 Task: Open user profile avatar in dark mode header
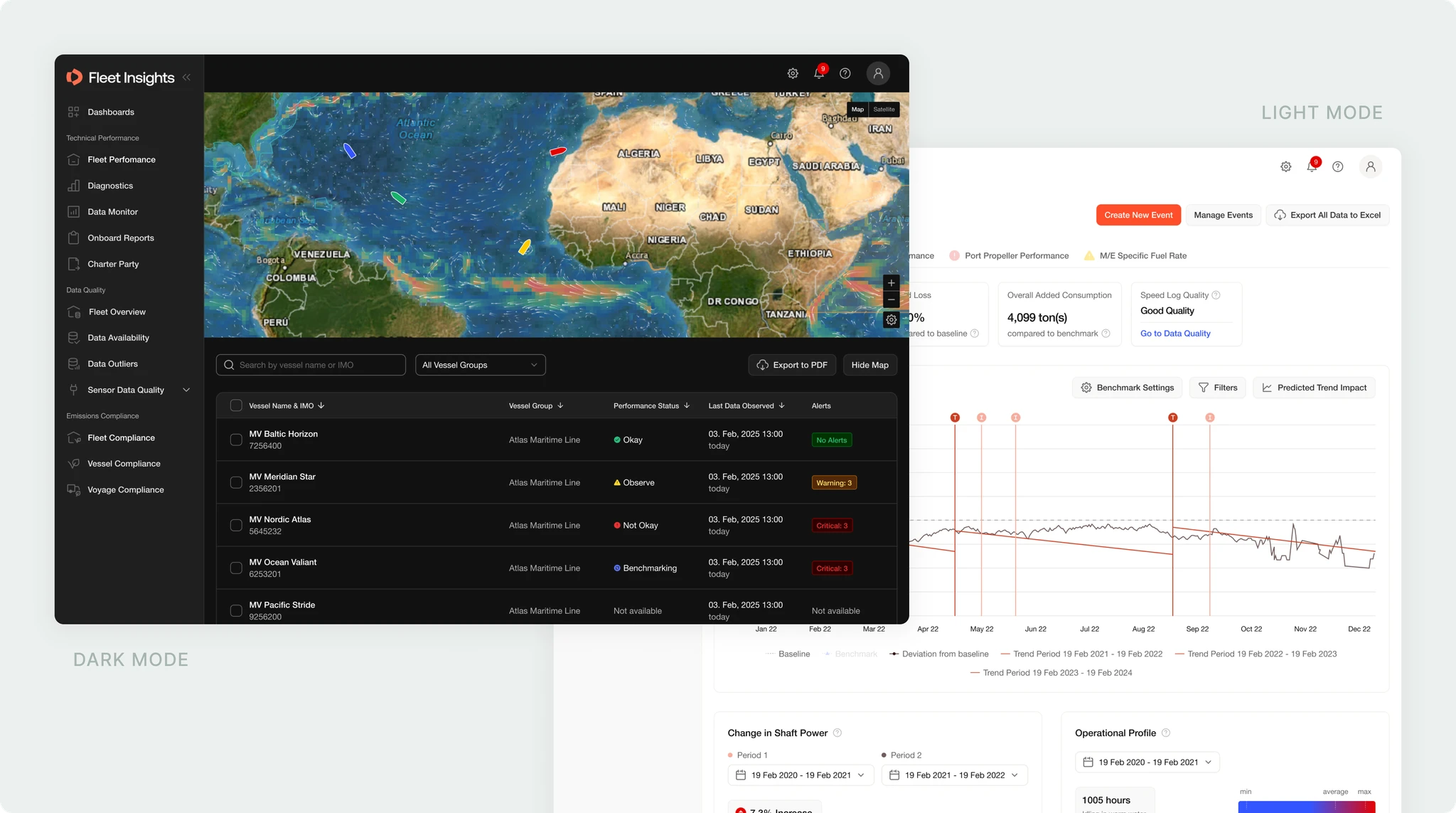pos(878,73)
